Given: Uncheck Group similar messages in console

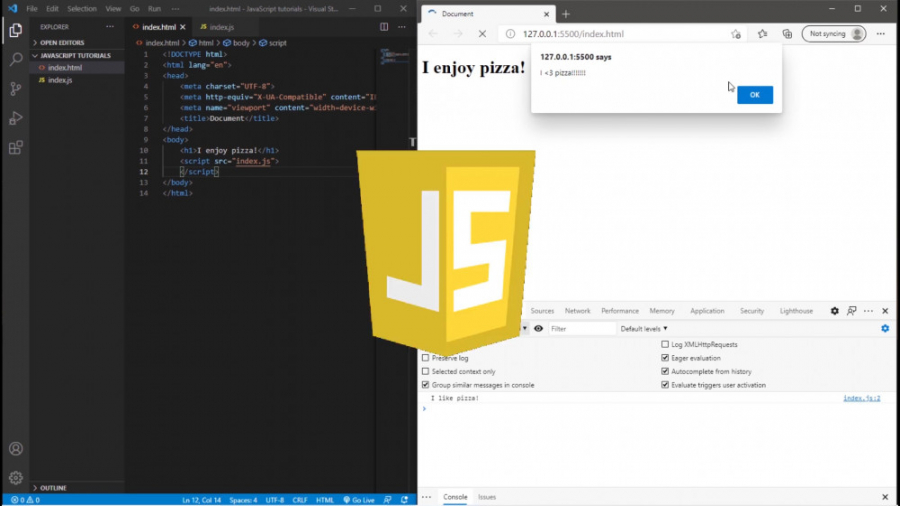Looking at the screenshot, I should (425, 385).
